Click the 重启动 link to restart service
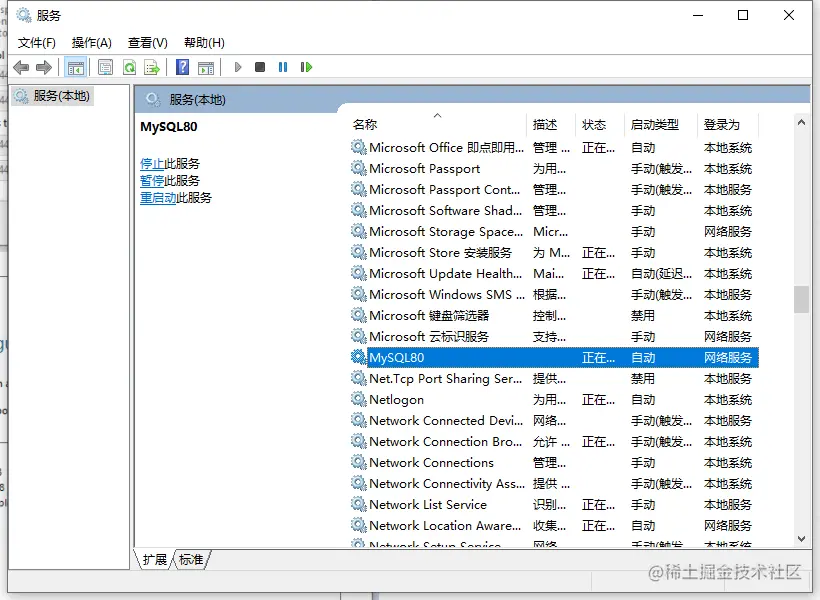820x600 pixels. click(x=158, y=198)
